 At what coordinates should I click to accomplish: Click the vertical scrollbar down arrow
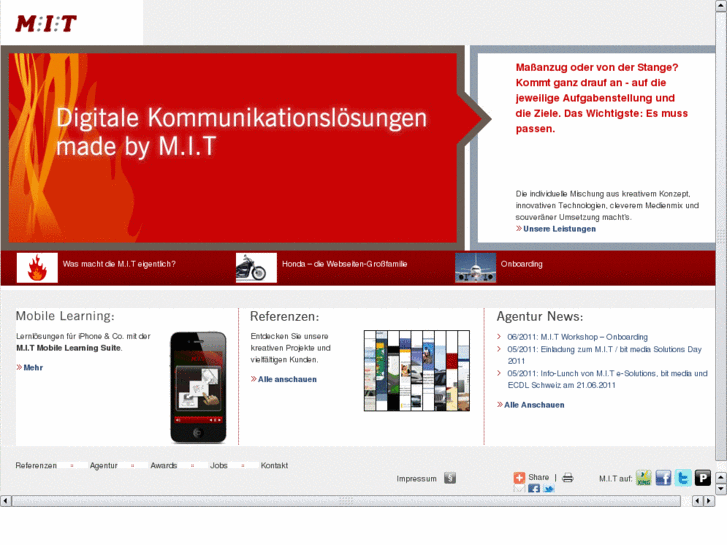click(x=721, y=488)
